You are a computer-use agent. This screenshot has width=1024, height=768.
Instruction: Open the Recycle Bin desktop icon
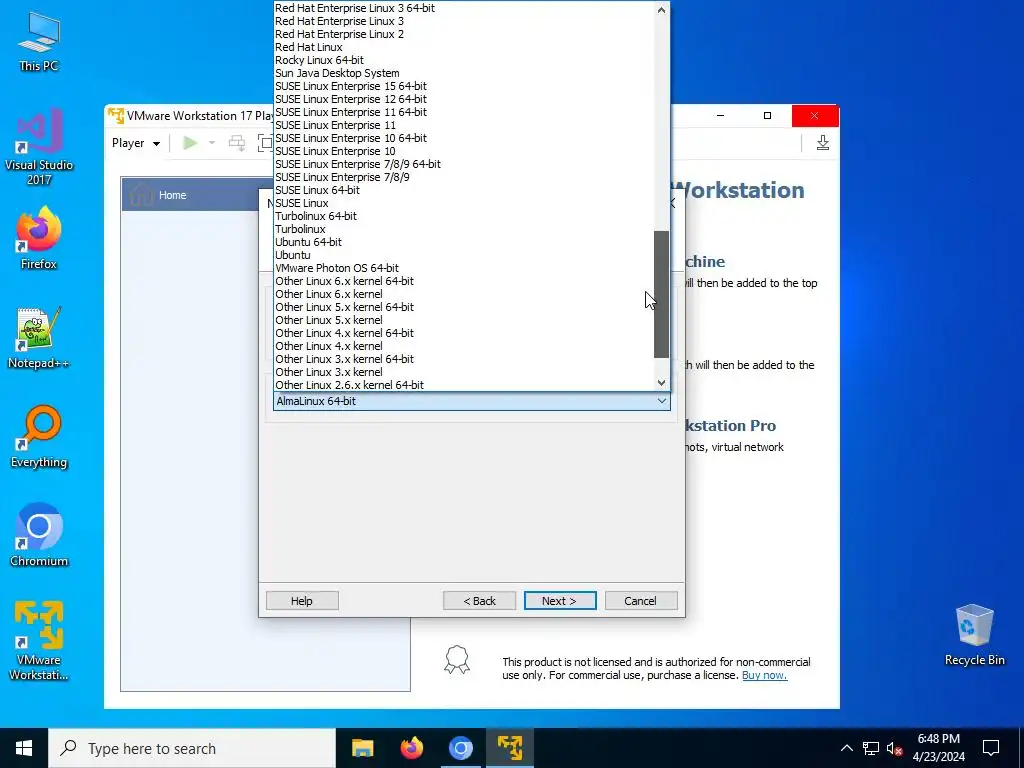click(x=974, y=635)
